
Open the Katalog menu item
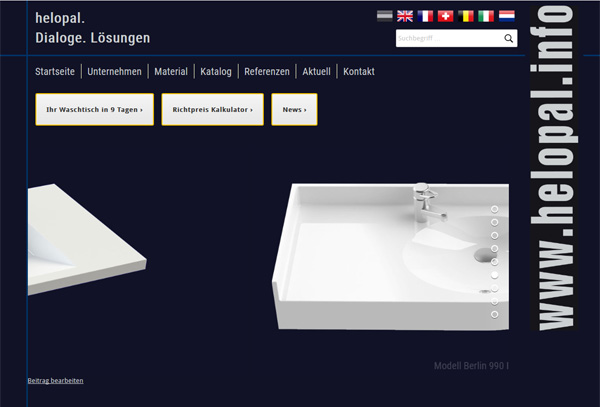[216, 72]
